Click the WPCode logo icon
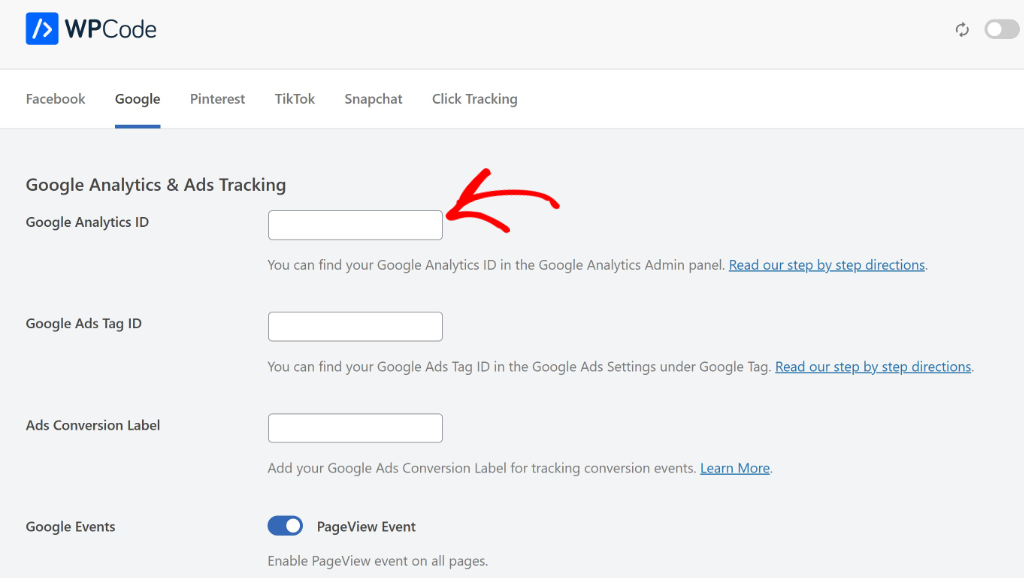Viewport: 1024px width, 578px height. pyautogui.click(x=42, y=29)
